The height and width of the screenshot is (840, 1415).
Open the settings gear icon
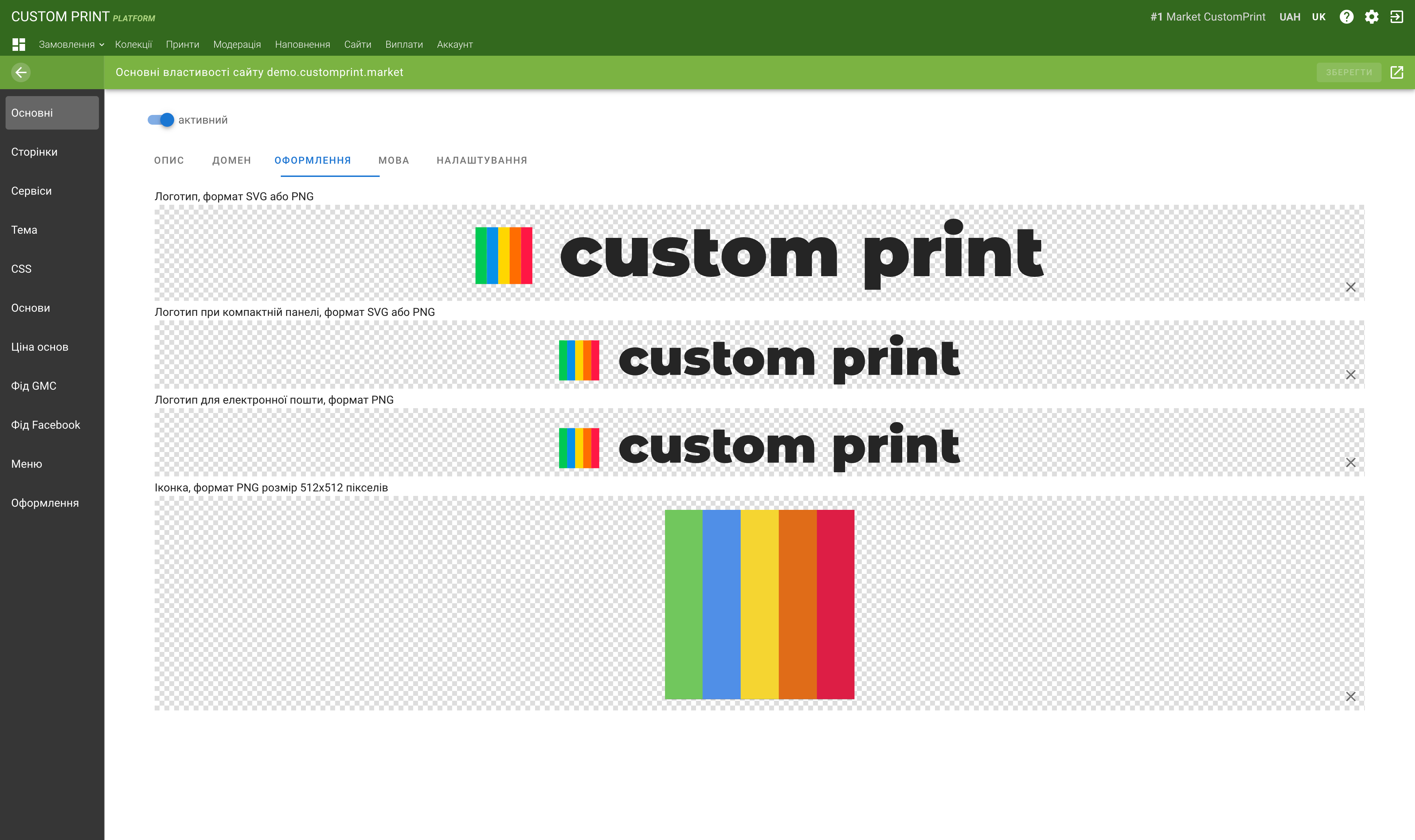pyautogui.click(x=1371, y=17)
